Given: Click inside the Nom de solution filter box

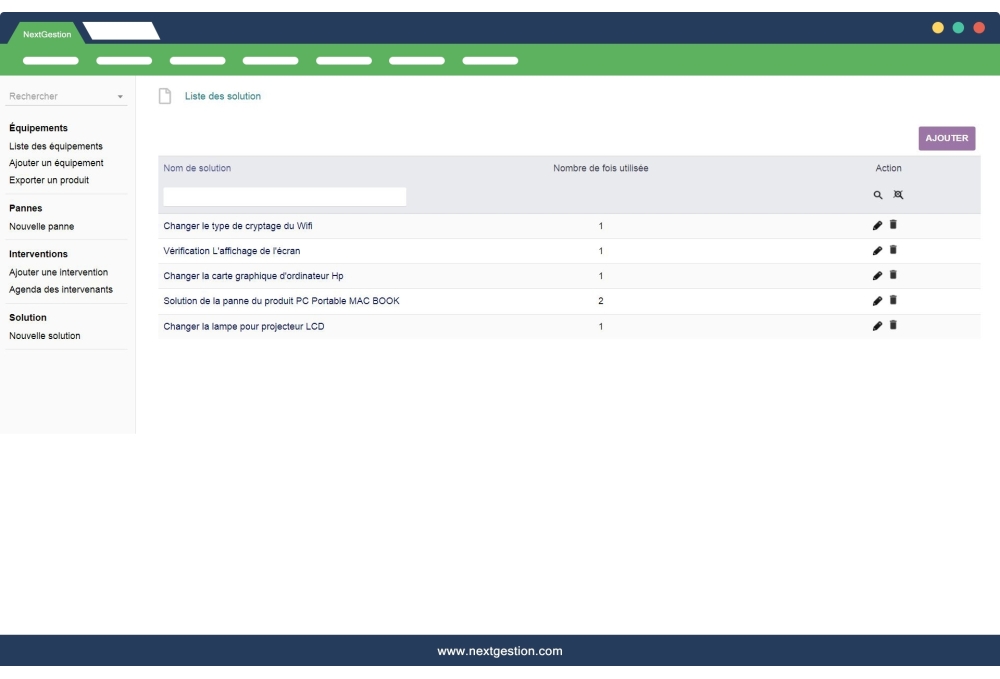Looking at the screenshot, I should [283, 197].
